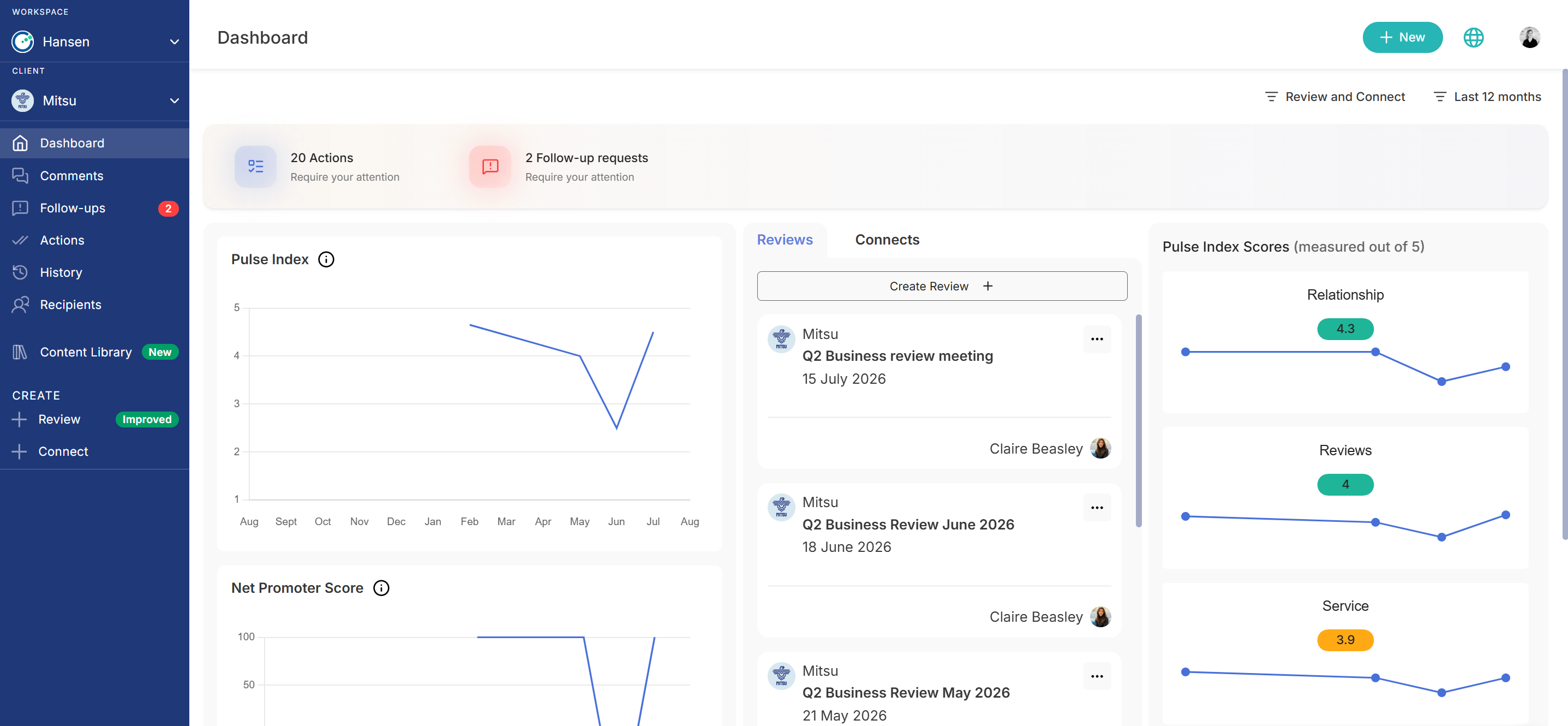Viewport: 1568px width, 726px height.
Task: Click the plus icon beside Review
Action: 20,419
